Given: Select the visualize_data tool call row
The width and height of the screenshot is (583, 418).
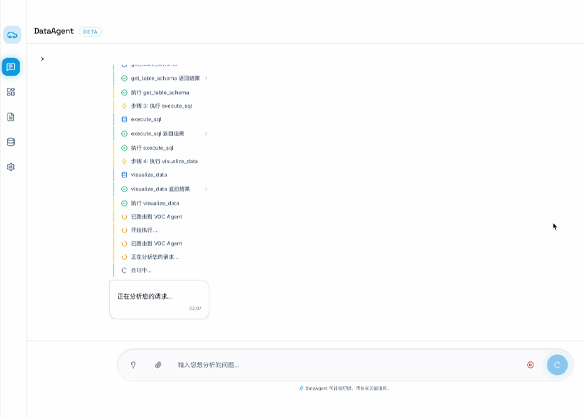Looking at the screenshot, I should (149, 175).
